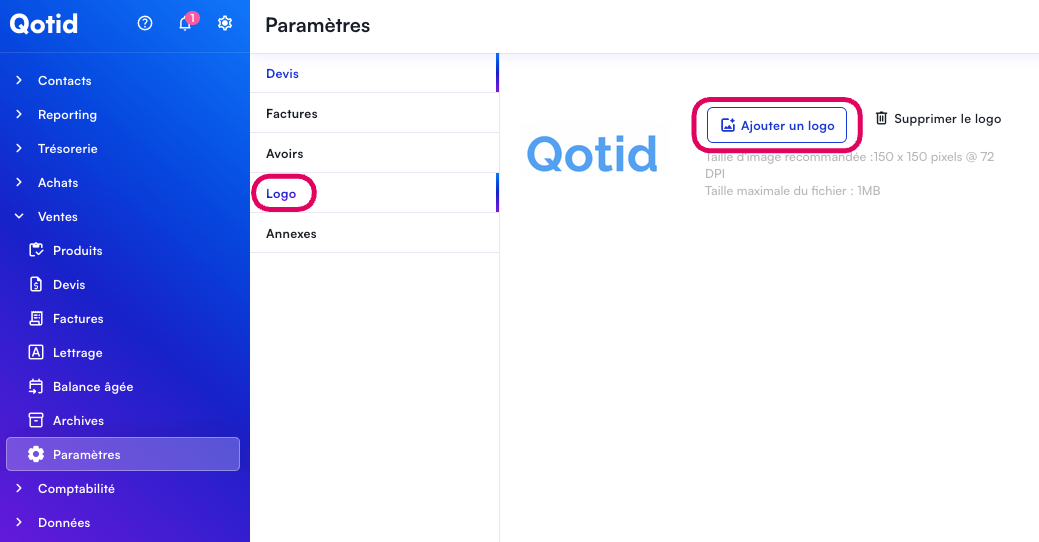Click the Produits sidebar icon
The height and width of the screenshot is (542, 1039).
coord(36,251)
